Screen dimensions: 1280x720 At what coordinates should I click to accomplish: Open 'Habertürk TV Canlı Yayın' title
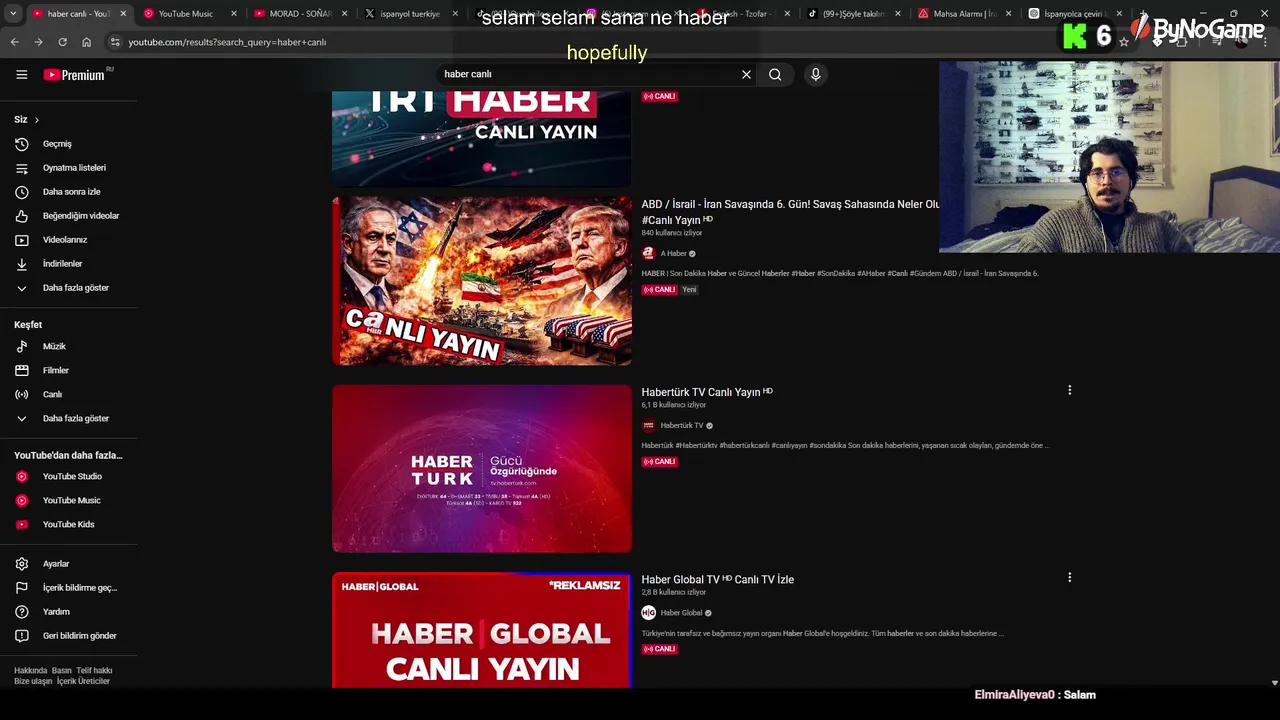(x=701, y=392)
